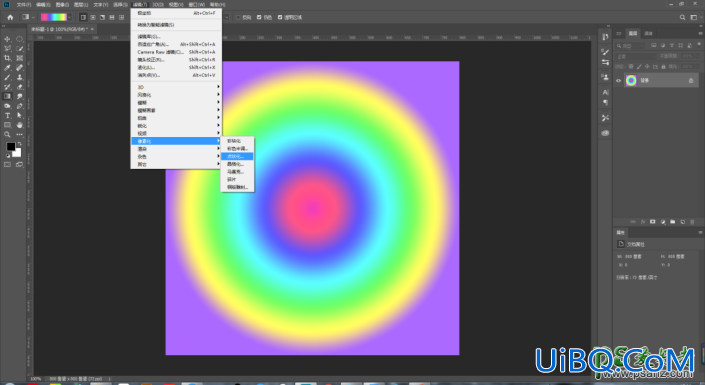
Task: Select the Crop tool
Action: [7, 58]
